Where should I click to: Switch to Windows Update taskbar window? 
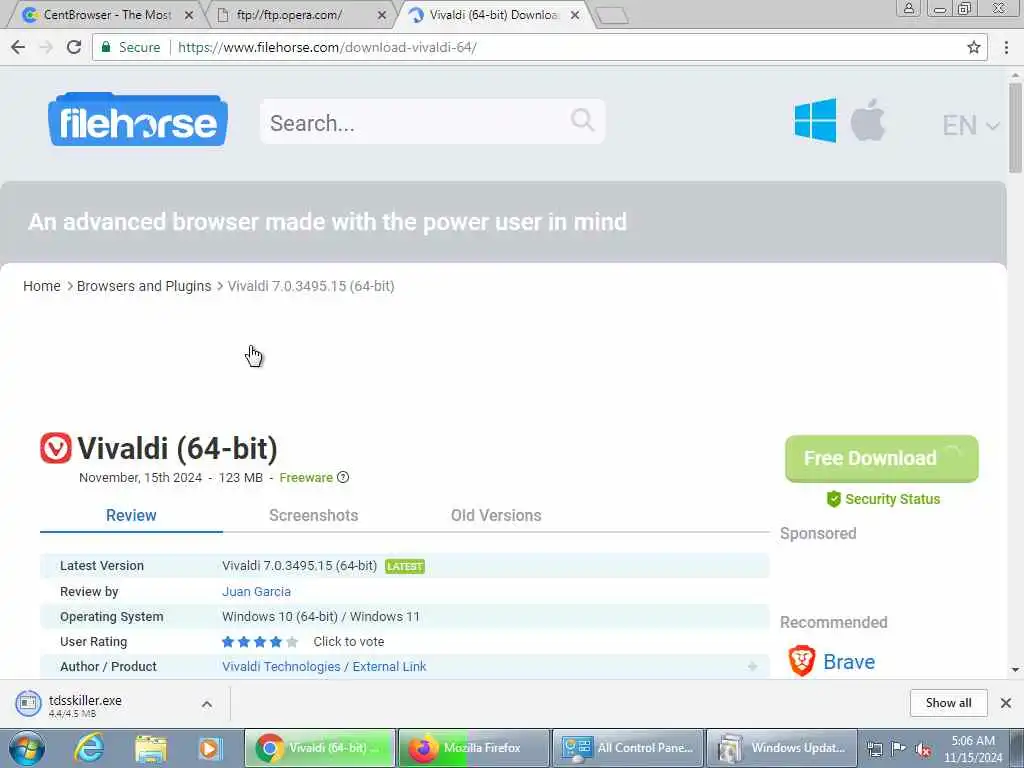click(782, 748)
